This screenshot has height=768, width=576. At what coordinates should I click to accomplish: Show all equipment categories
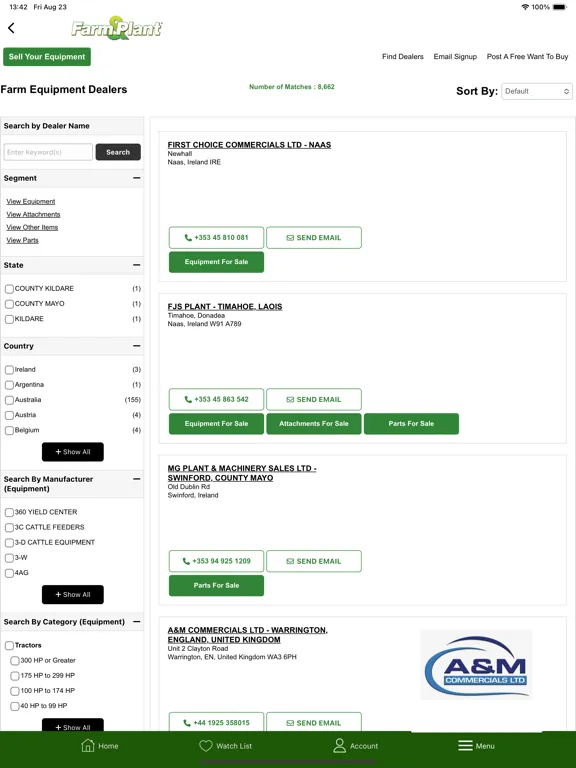point(72,725)
